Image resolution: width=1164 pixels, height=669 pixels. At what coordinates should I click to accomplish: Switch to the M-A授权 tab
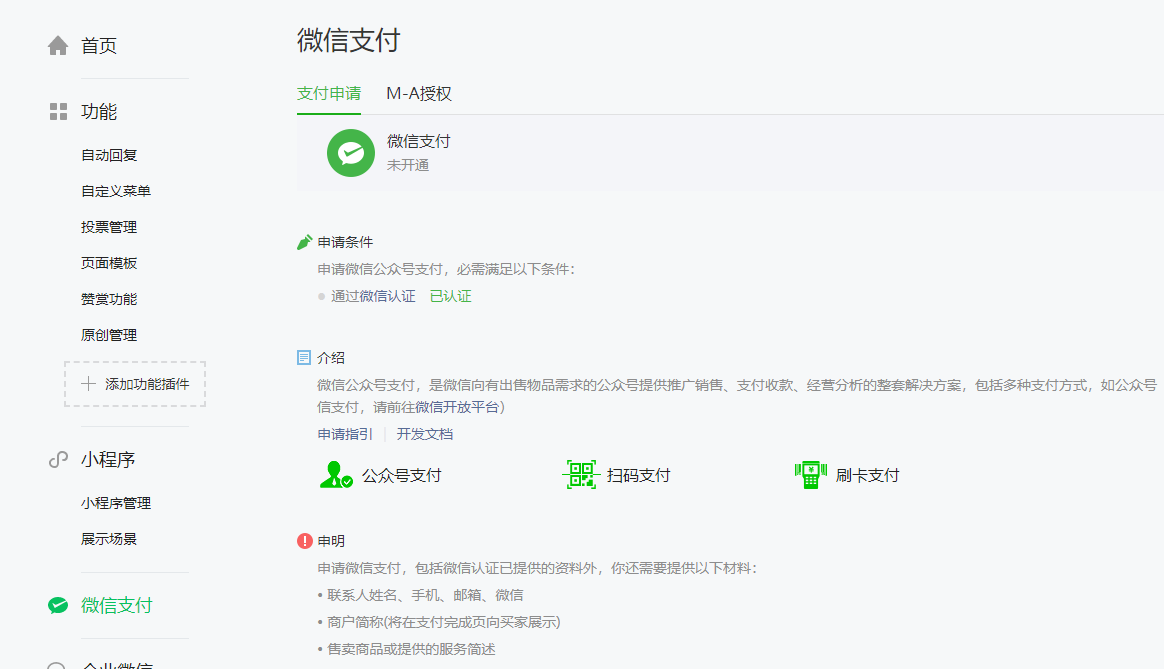(x=419, y=94)
